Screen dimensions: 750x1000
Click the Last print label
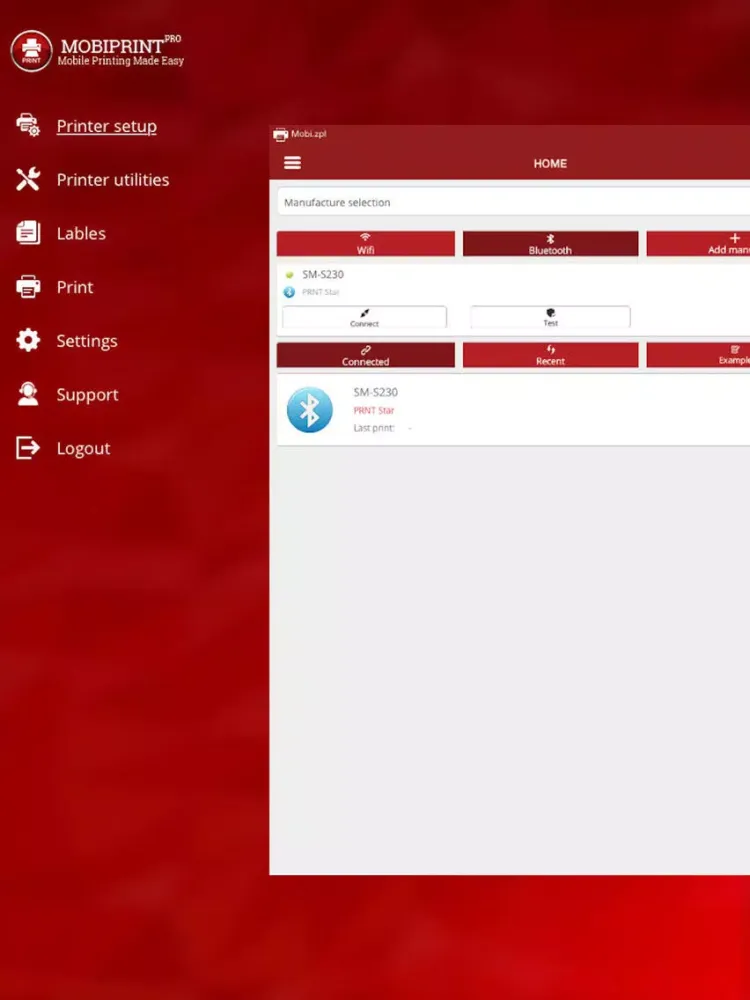[x=374, y=428]
